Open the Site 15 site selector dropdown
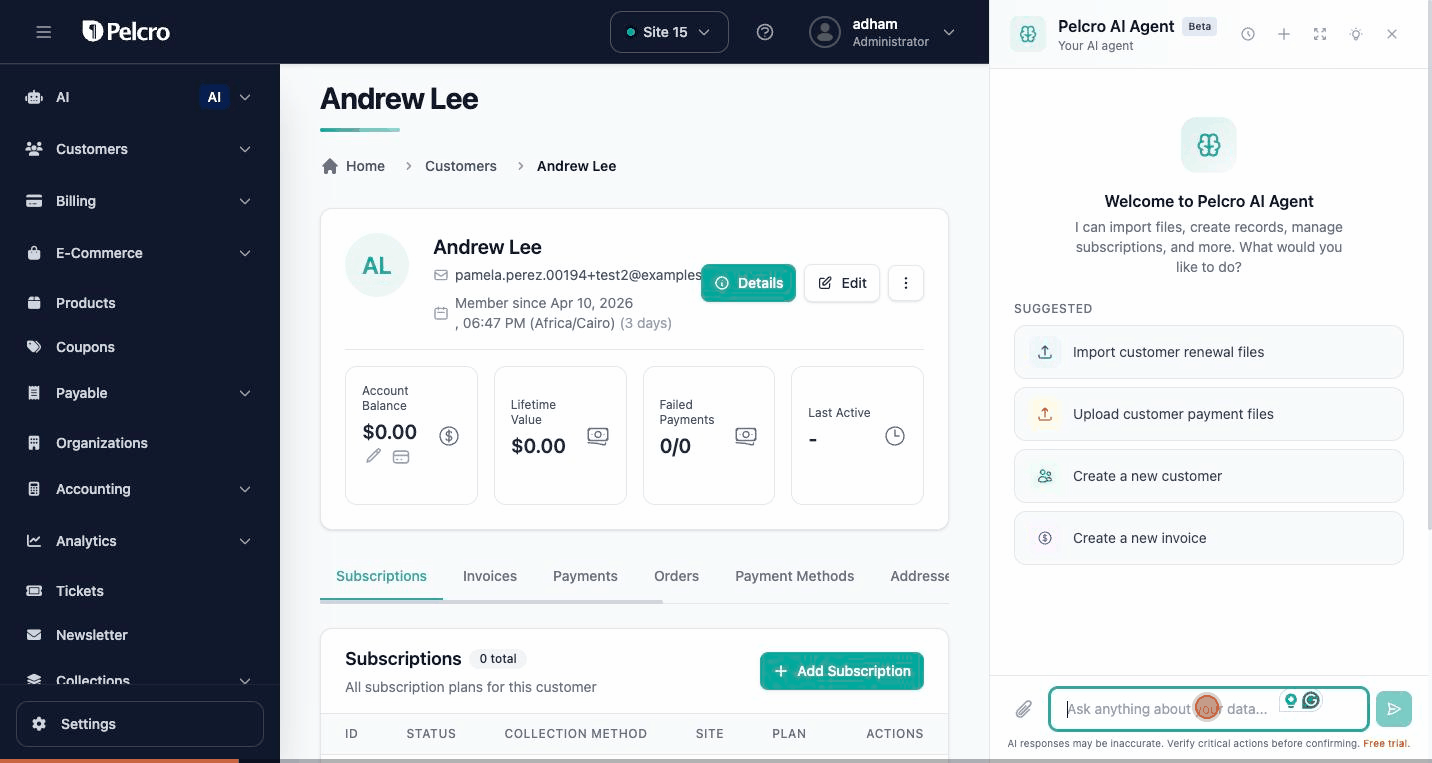The width and height of the screenshot is (1432, 763). click(669, 32)
